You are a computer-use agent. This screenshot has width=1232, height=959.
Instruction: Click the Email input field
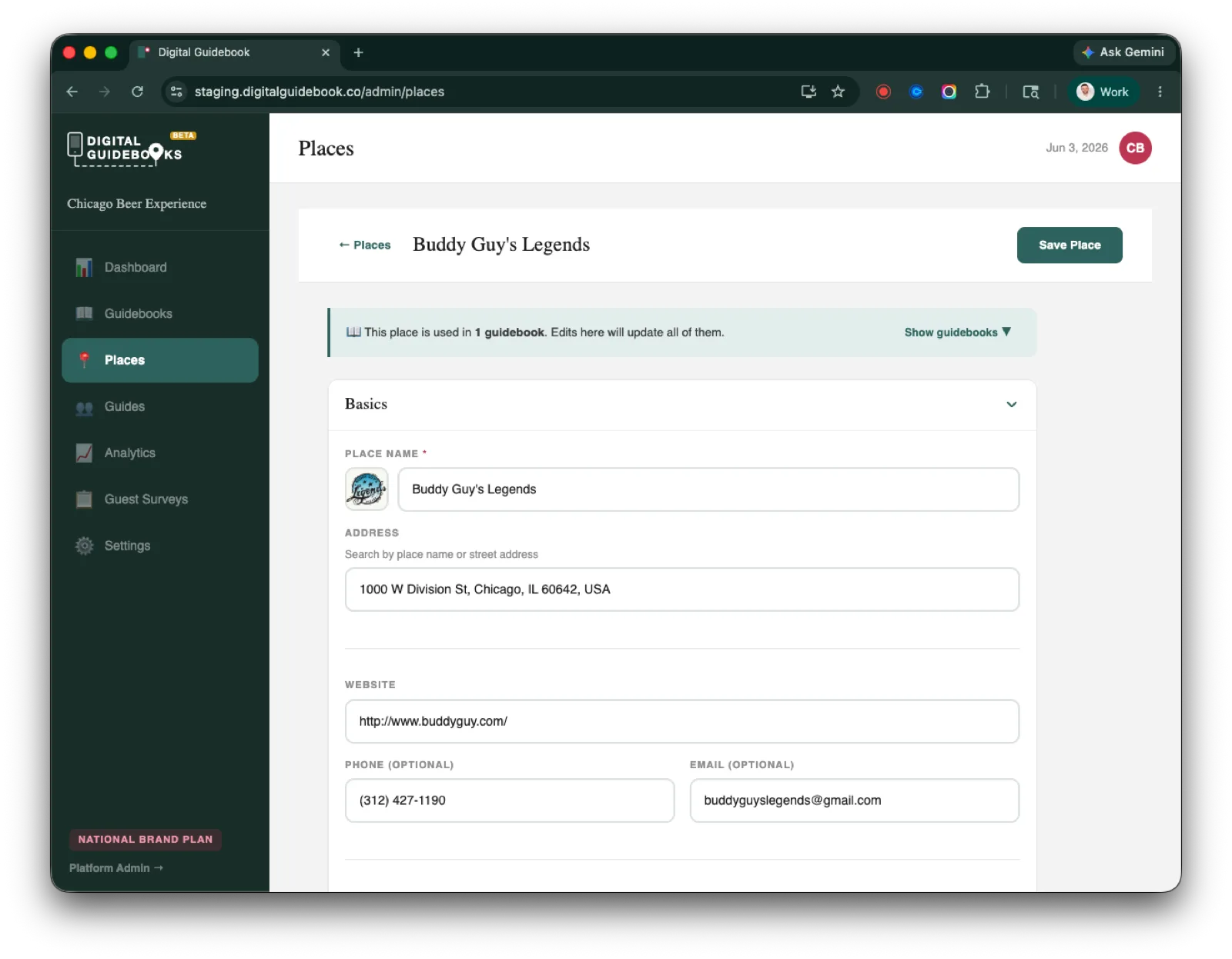coord(855,800)
